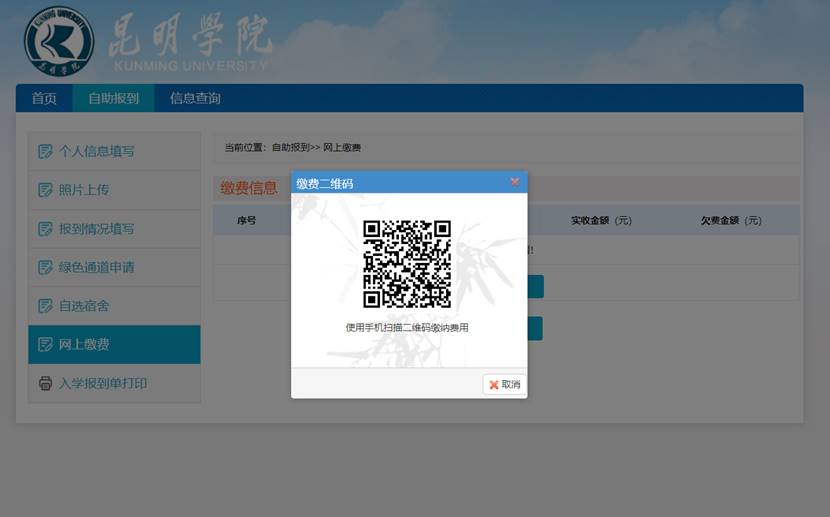Click the icon beside 绿色通道申请
This screenshot has height=517, width=830.
[45, 267]
